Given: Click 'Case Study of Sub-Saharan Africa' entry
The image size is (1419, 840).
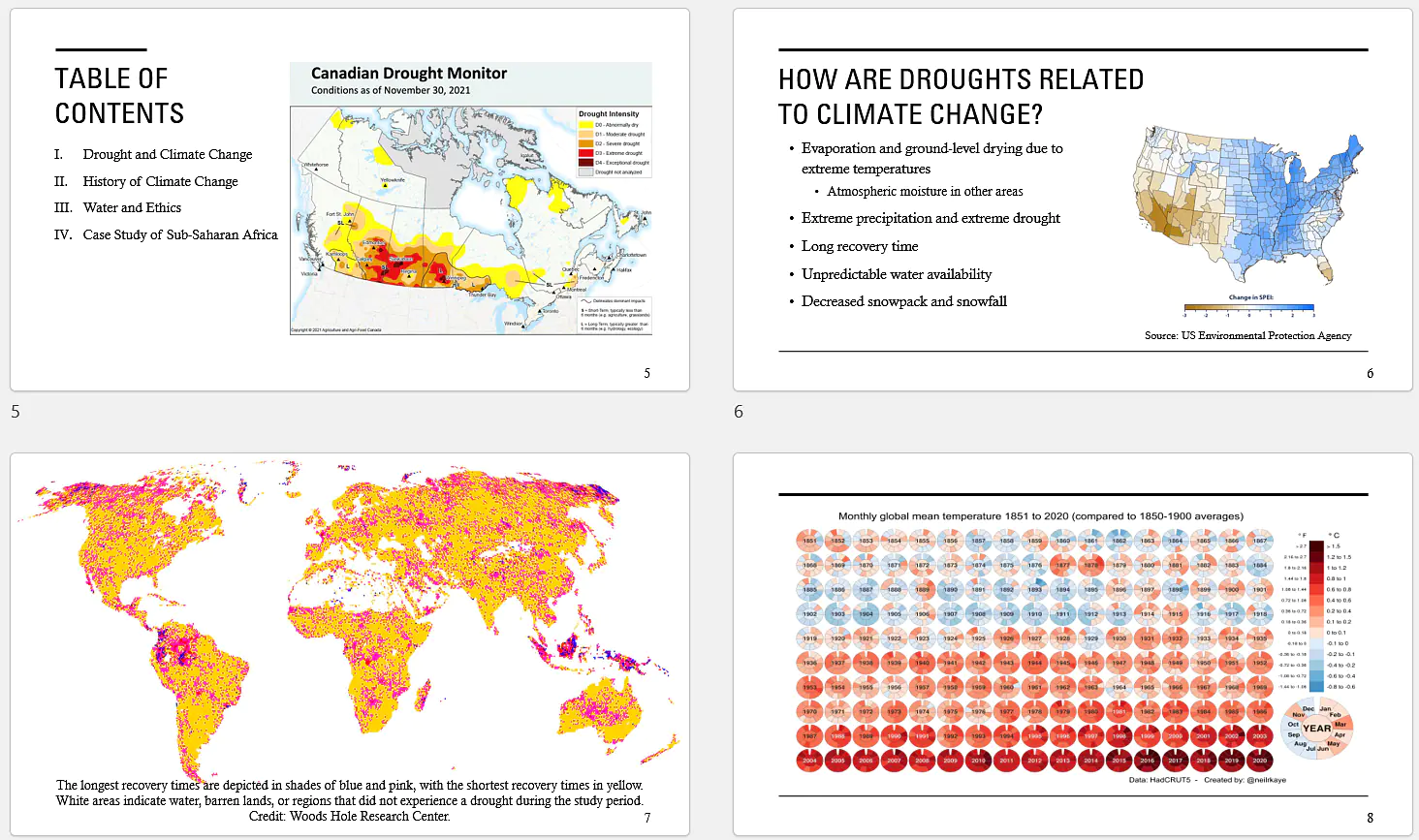Looking at the screenshot, I should click(180, 234).
